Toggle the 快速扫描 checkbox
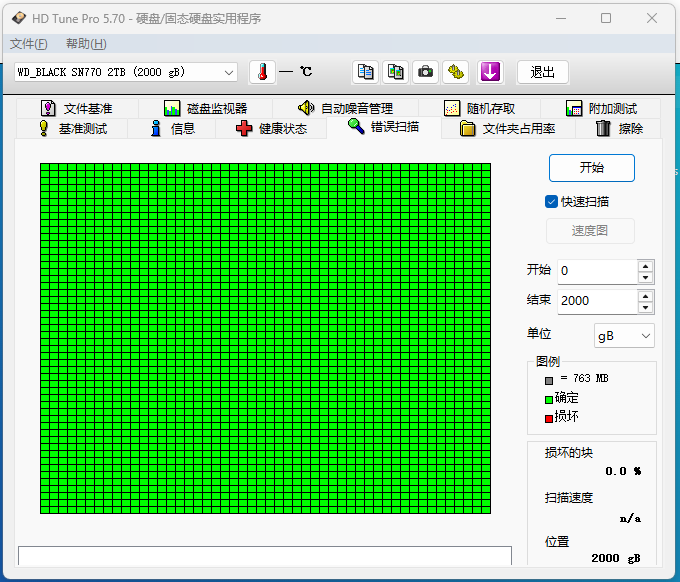 [551, 201]
